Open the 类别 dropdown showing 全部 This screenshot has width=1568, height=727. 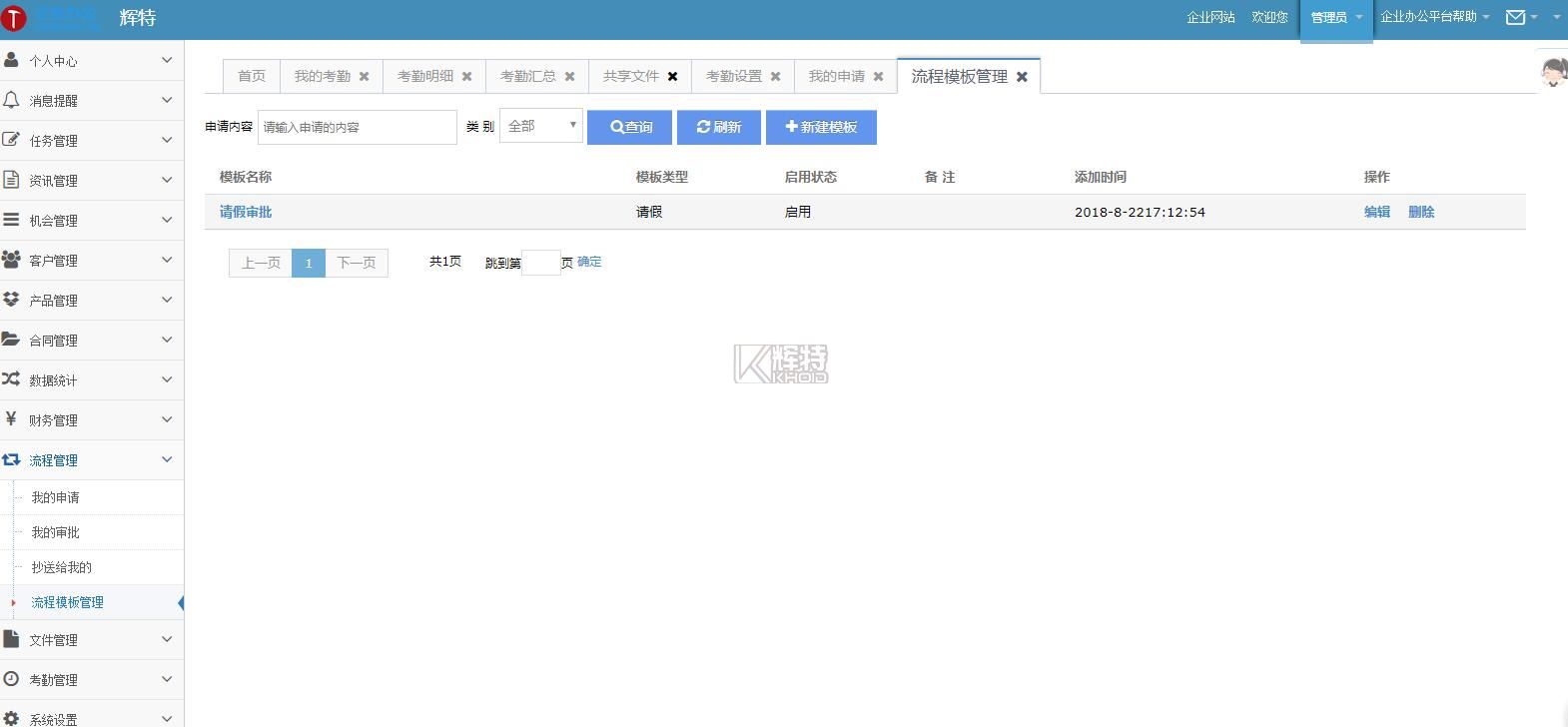click(540, 126)
